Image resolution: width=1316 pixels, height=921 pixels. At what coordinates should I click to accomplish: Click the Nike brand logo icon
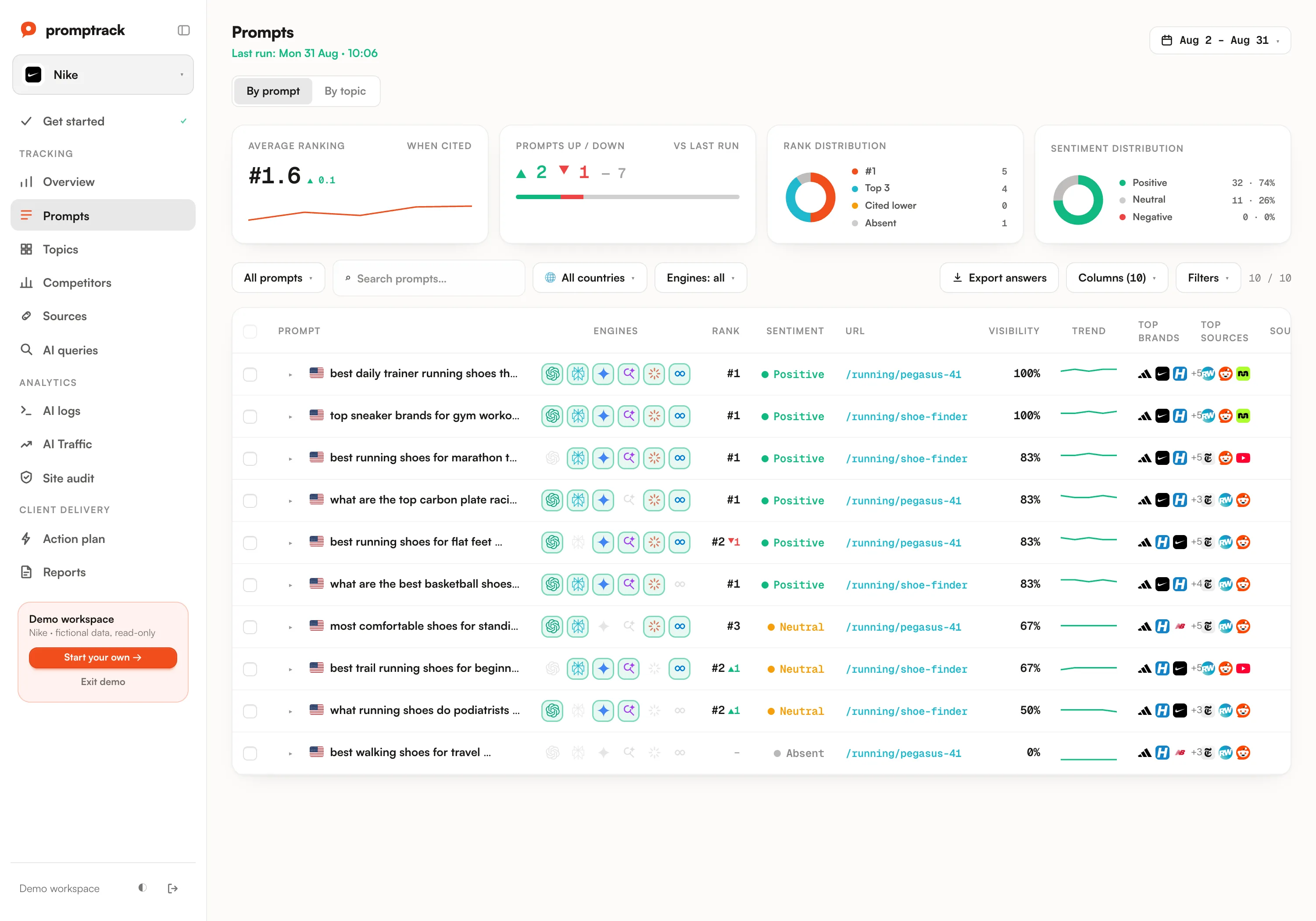[x=34, y=75]
